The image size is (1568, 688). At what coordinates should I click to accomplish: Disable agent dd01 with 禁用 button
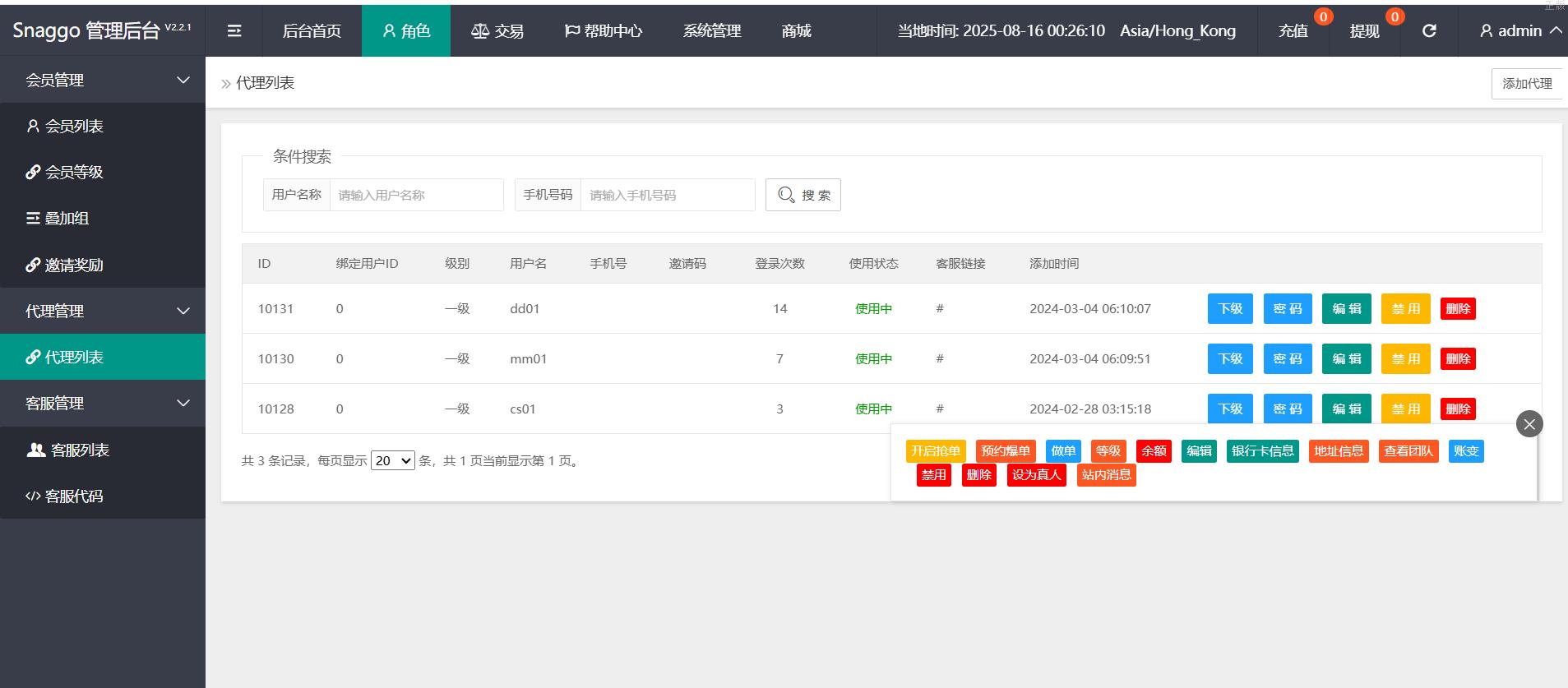(1405, 309)
